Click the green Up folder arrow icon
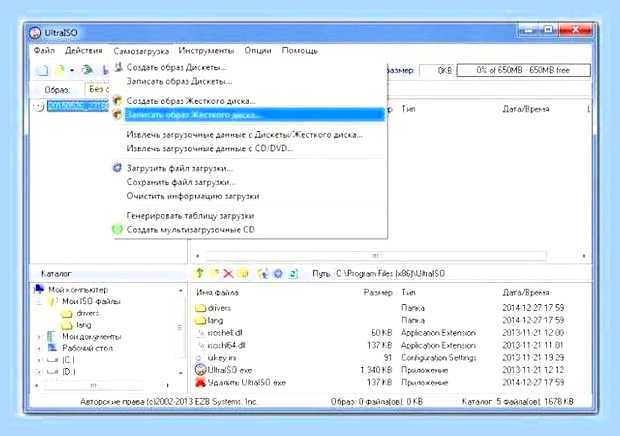The height and width of the screenshot is (436, 620). 200,273
